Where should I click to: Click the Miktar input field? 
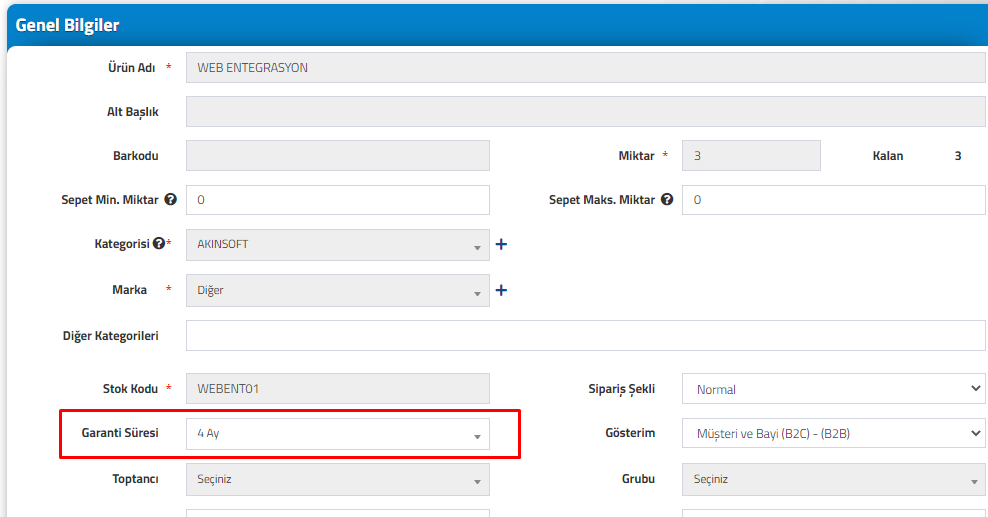coord(751,156)
